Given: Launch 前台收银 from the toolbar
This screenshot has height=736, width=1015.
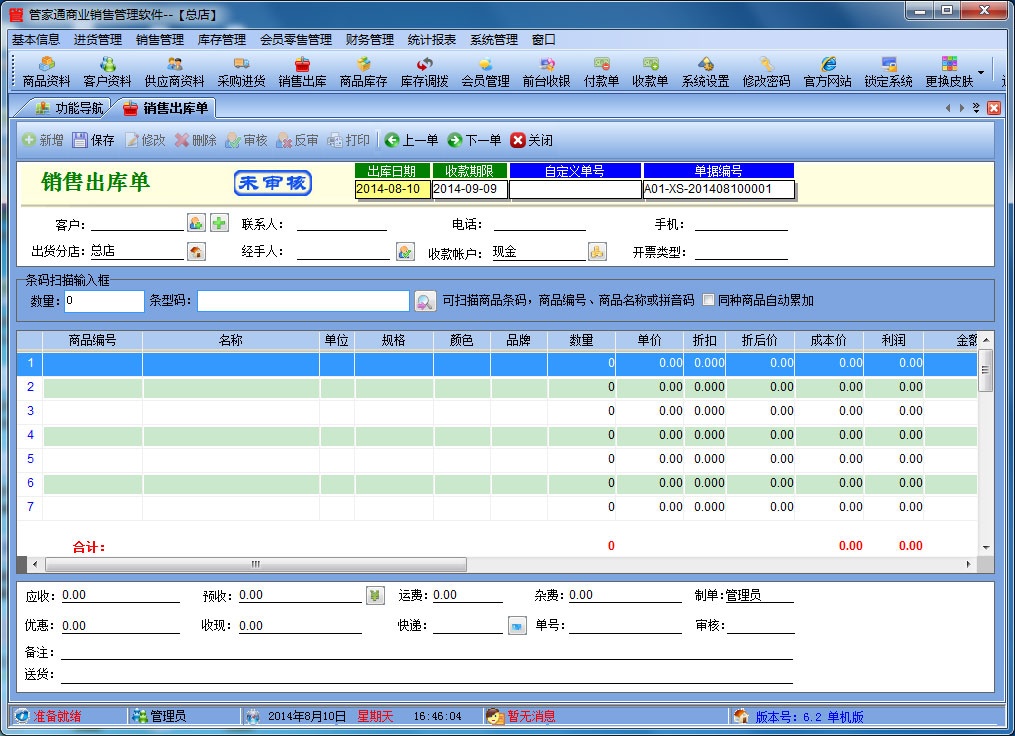Looking at the screenshot, I should (x=546, y=71).
